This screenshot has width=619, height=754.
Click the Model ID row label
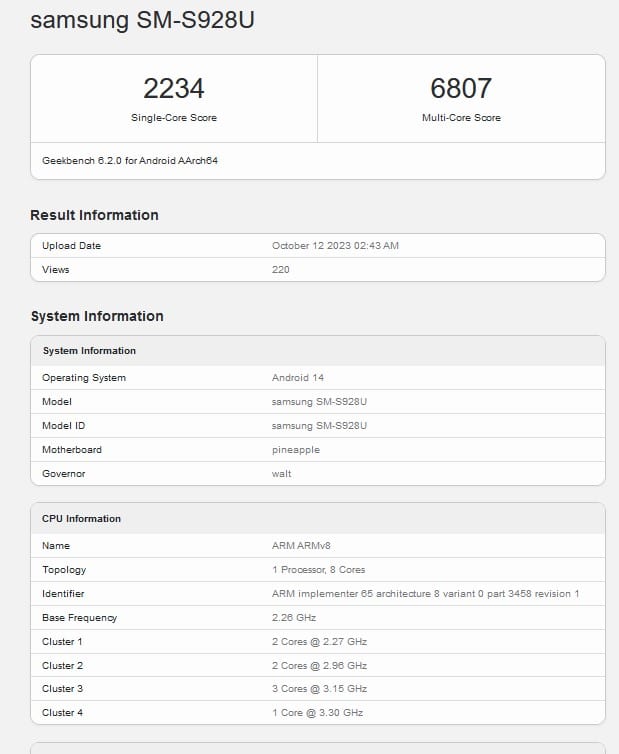[63, 426]
